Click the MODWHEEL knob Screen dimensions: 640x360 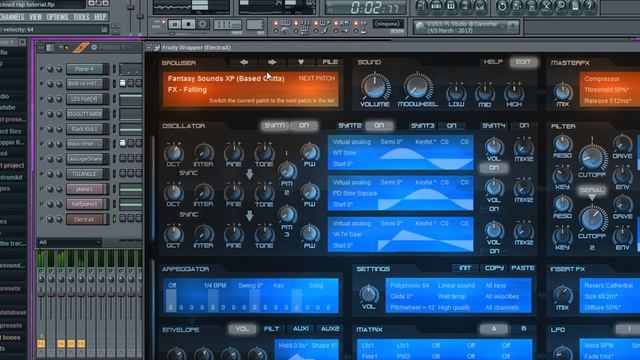pyautogui.click(x=417, y=87)
